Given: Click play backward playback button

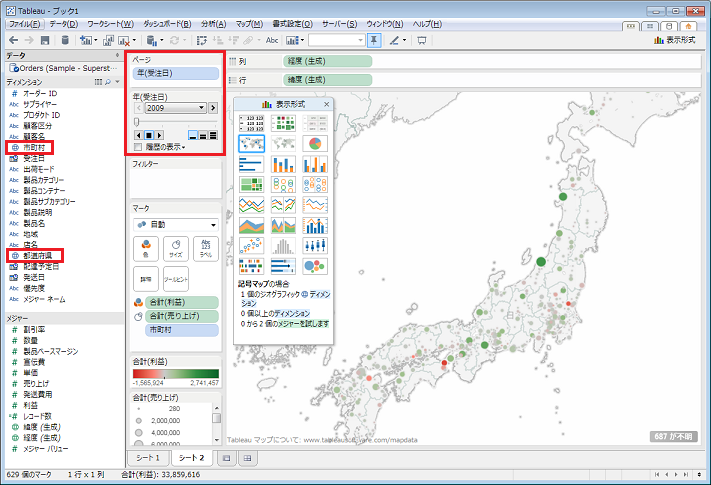Looking at the screenshot, I should (139, 135).
